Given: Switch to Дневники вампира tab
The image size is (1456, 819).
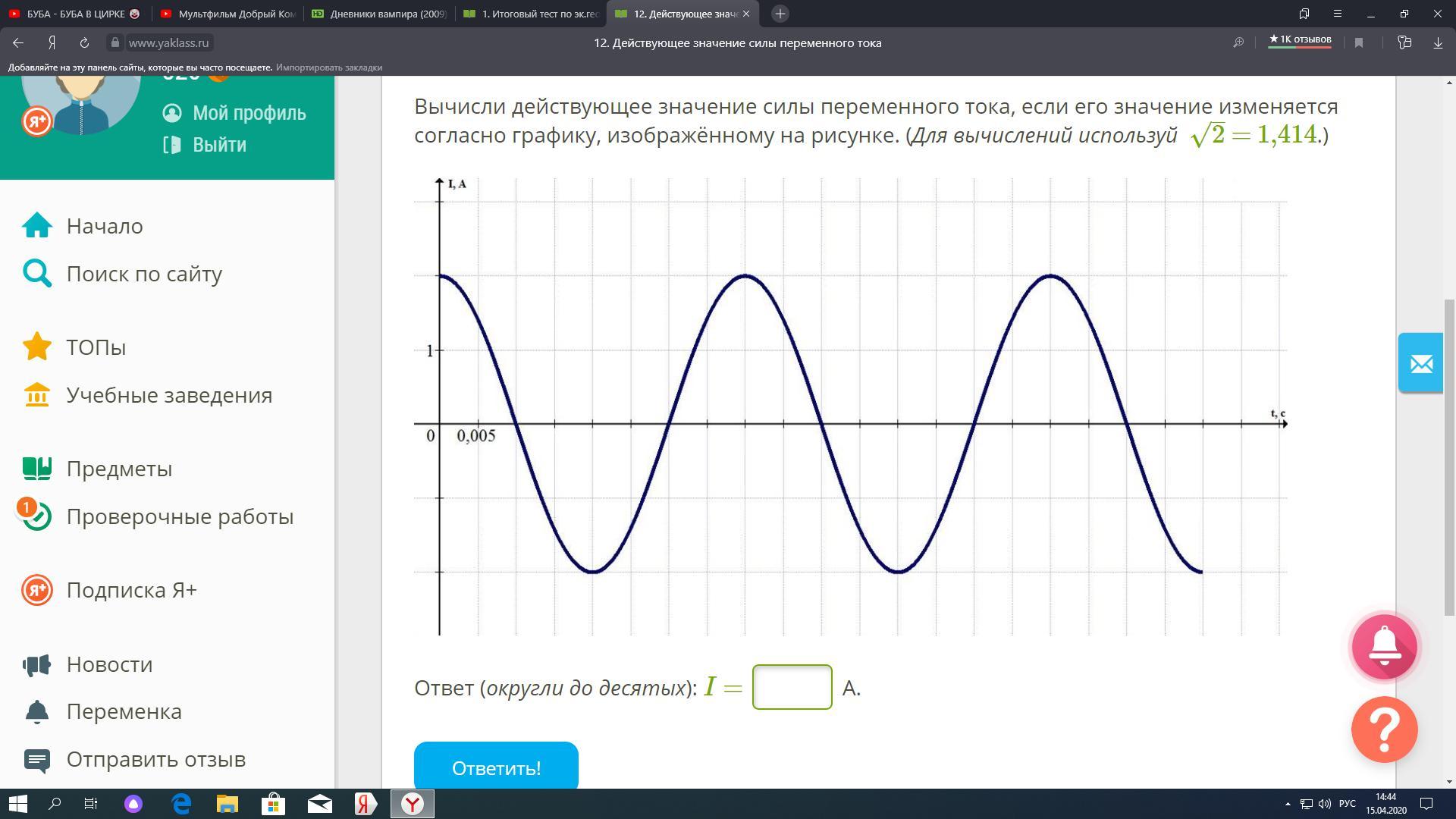Looking at the screenshot, I should 379,14.
